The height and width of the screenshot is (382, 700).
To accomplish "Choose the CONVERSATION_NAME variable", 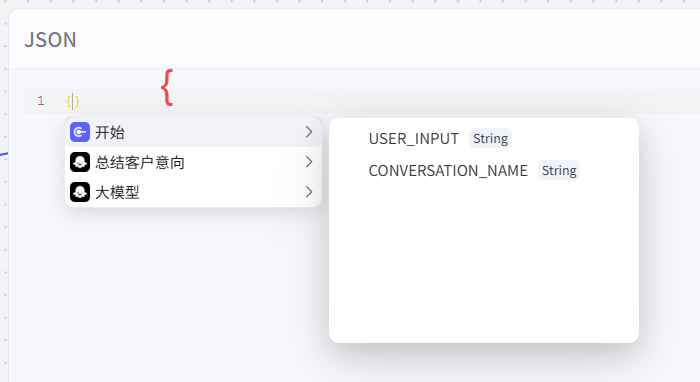I will [x=448, y=170].
